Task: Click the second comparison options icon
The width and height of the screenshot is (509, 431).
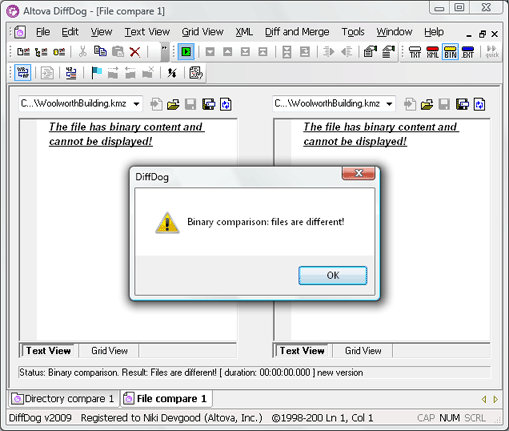Action: pos(388,52)
